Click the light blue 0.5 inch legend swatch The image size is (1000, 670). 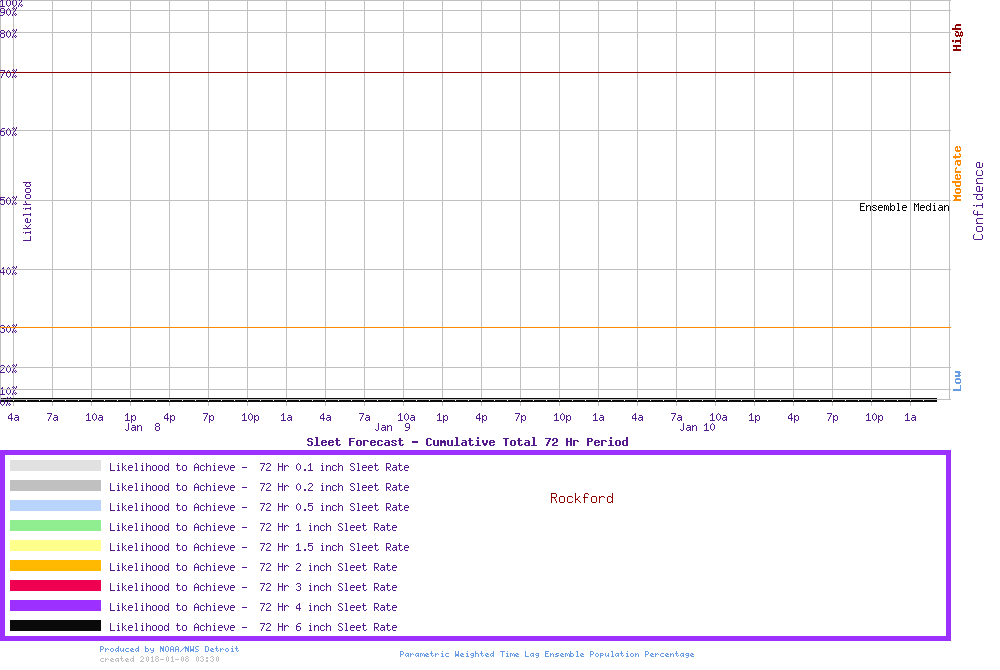click(x=55, y=506)
